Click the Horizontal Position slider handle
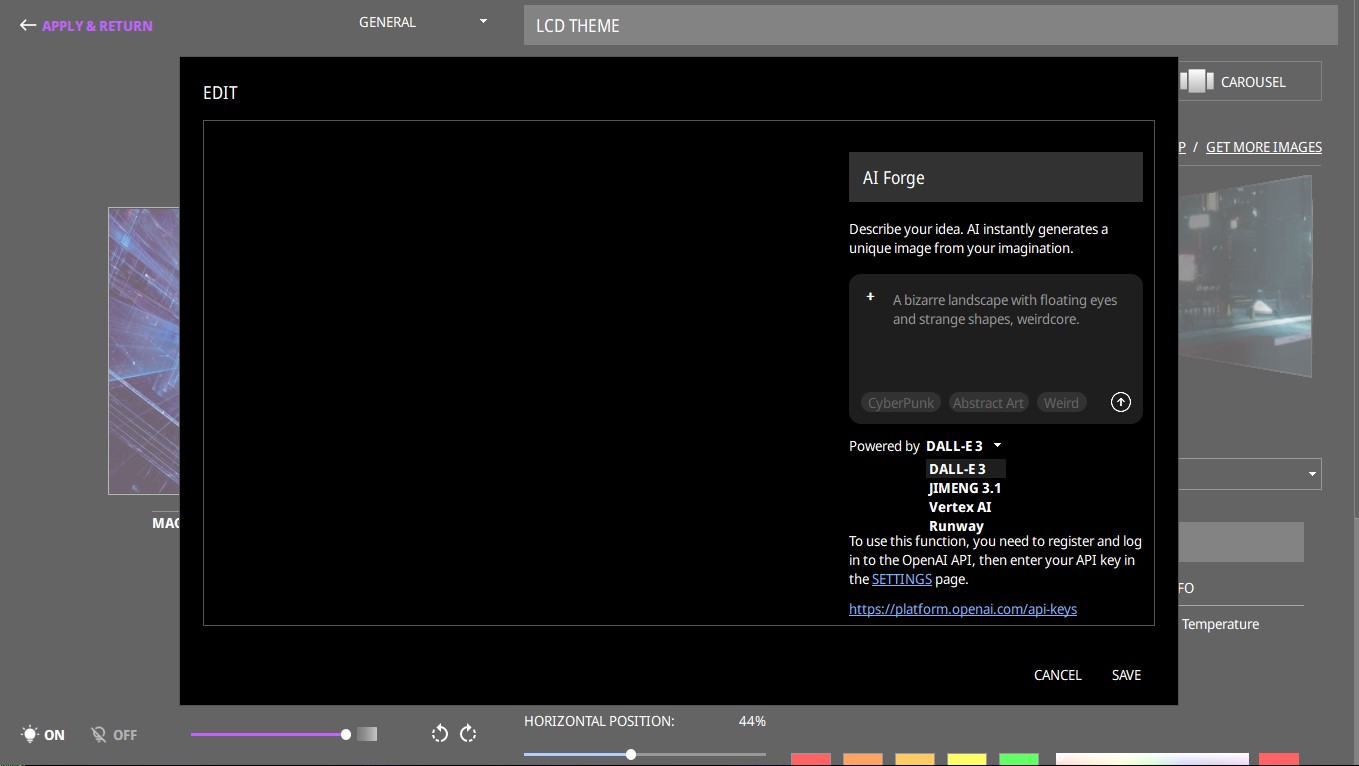The height and width of the screenshot is (766, 1359). tap(631, 755)
